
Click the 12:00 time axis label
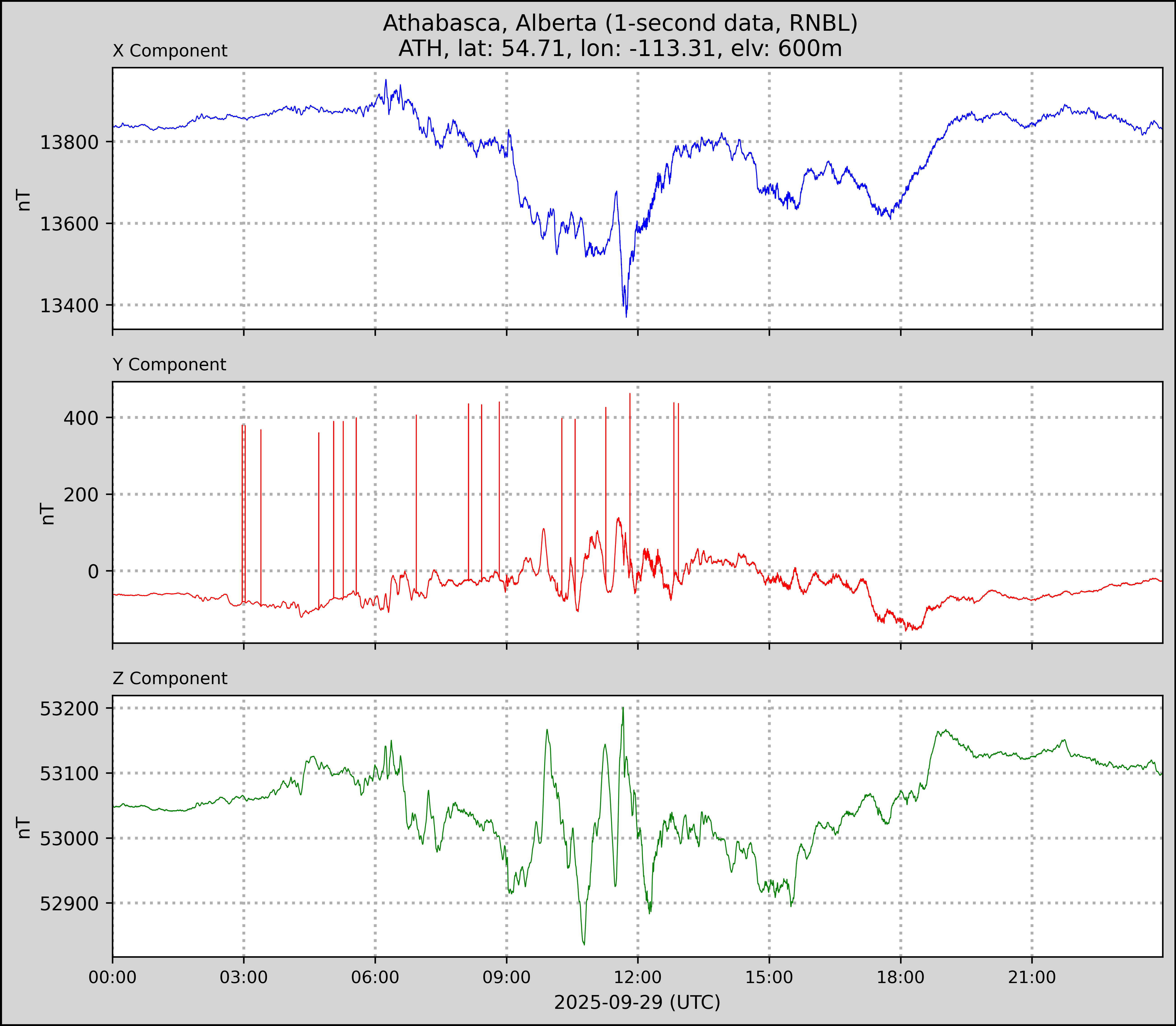[x=638, y=977]
